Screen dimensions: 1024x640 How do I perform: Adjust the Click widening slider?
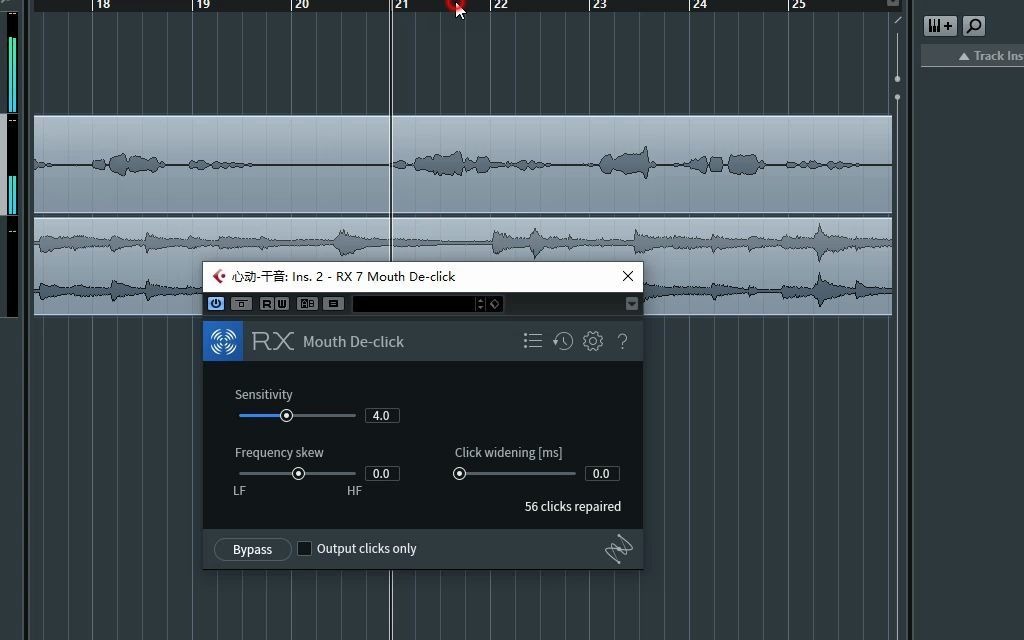pos(460,473)
